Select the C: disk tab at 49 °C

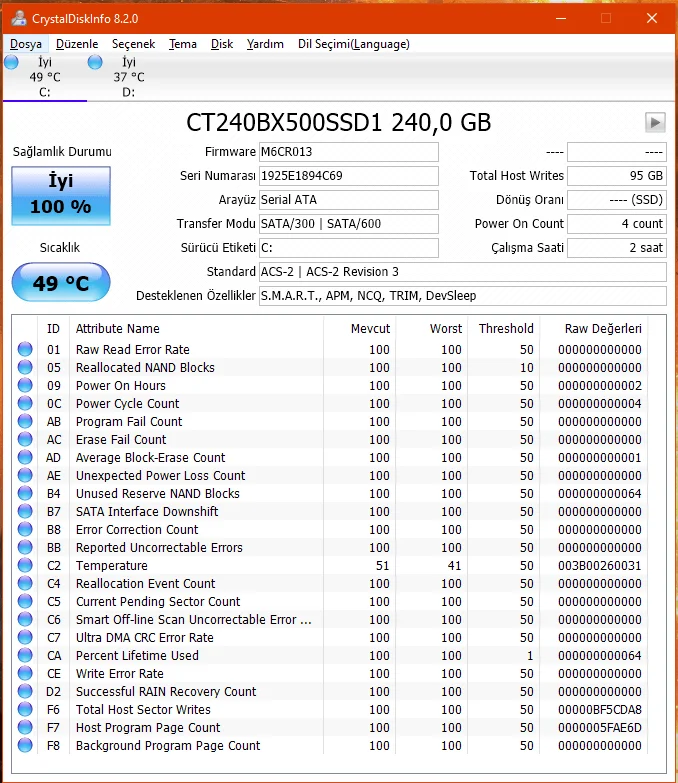(45, 77)
